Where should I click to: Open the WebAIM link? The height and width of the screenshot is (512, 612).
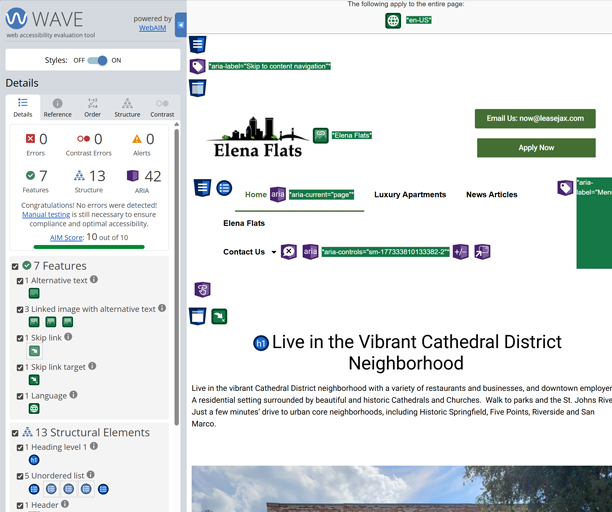click(153, 28)
